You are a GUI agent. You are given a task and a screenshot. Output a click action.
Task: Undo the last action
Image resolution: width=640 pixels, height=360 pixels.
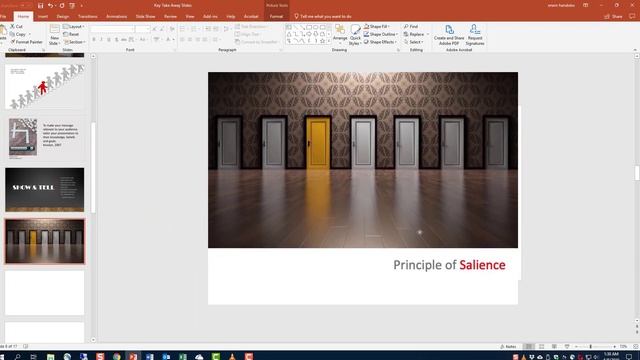coord(50,6)
